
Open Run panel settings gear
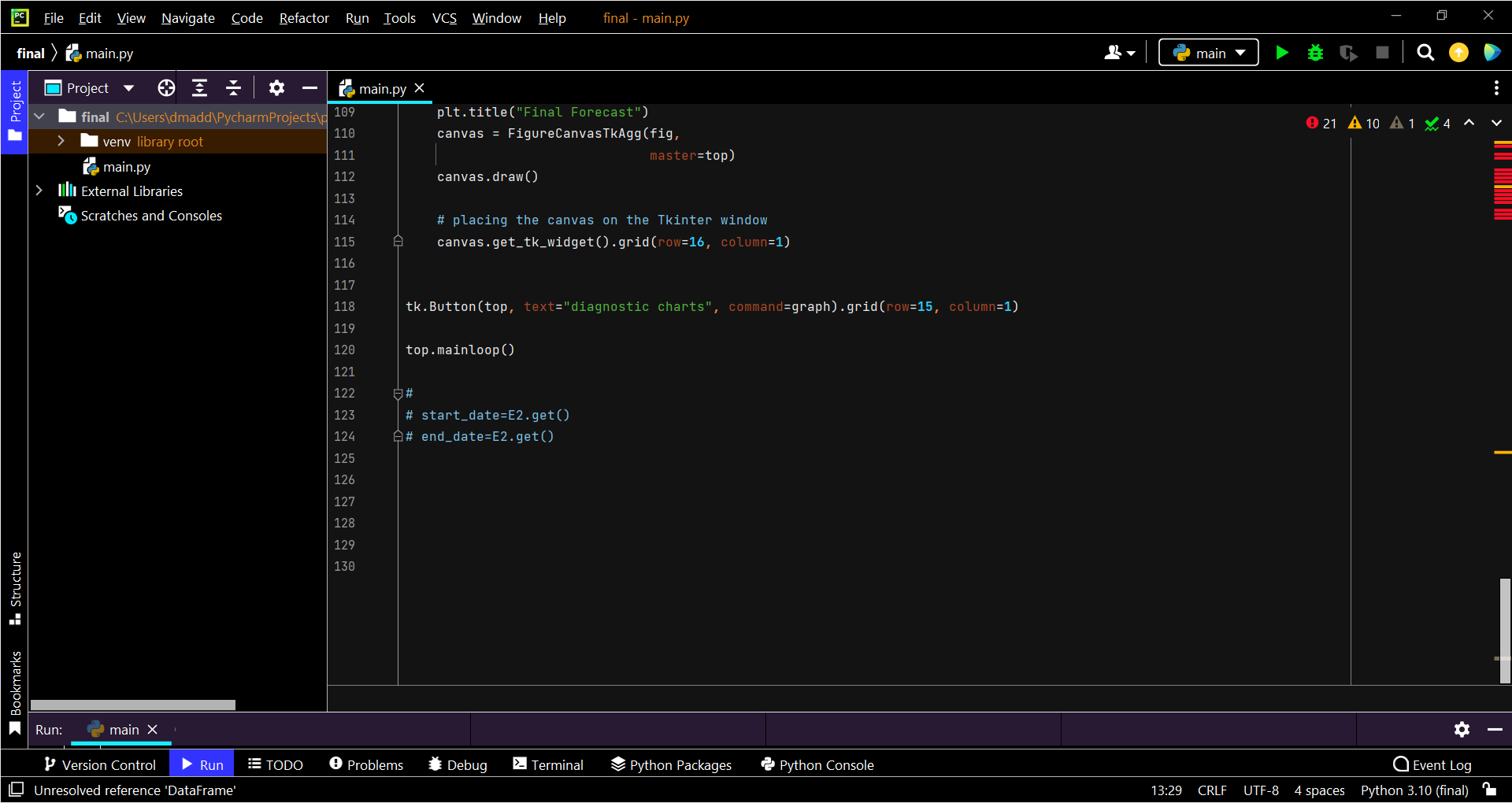click(x=1462, y=730)
